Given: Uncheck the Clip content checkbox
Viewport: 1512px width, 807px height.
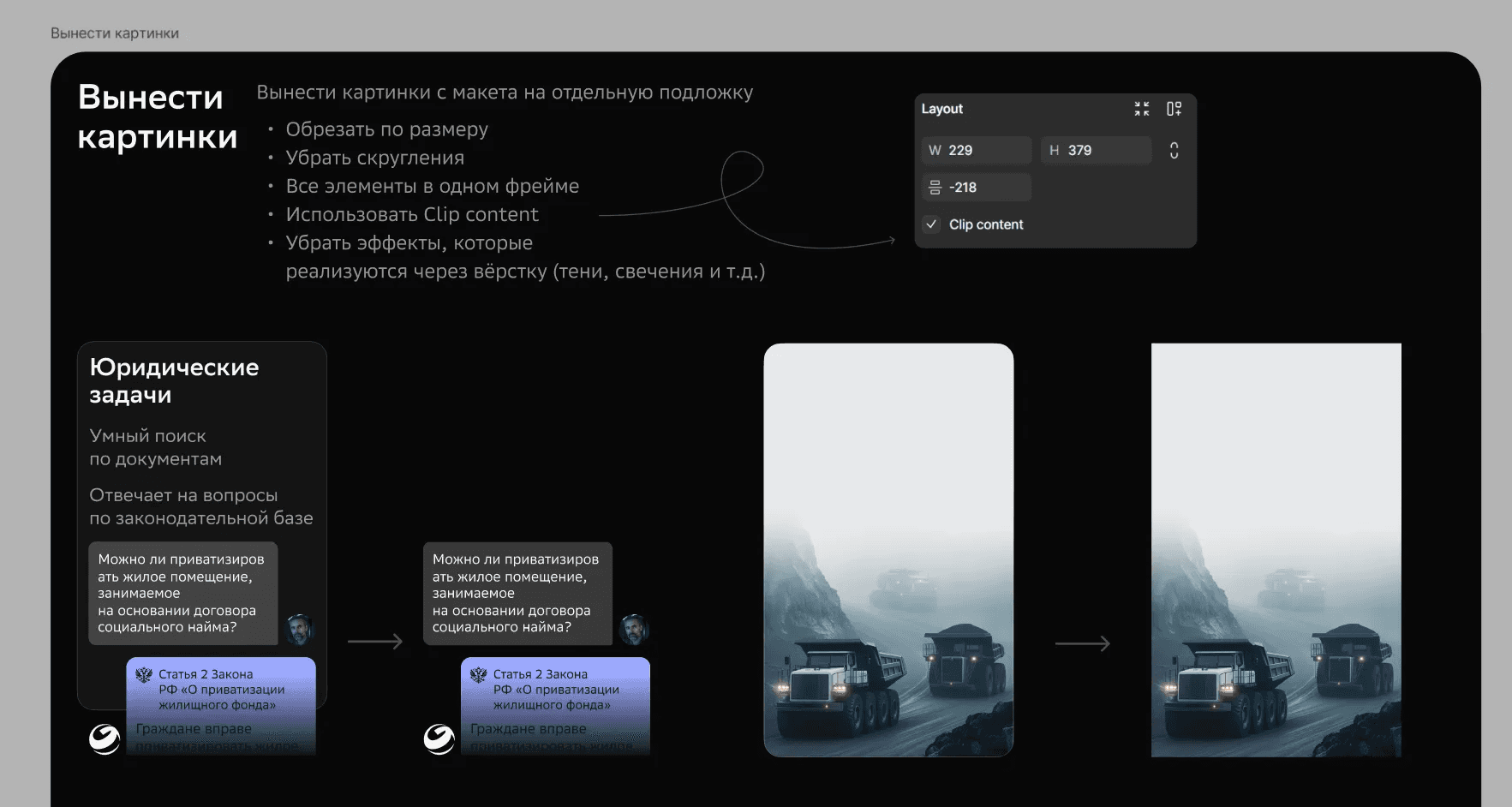Looking at the screenshot, I should pos(931,224).
